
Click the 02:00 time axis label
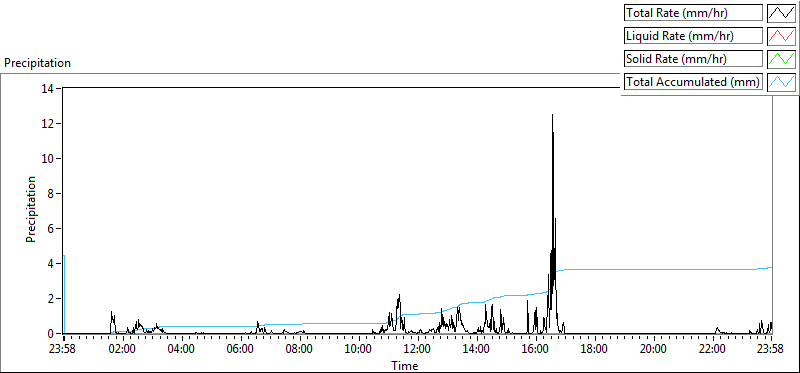[122, 350]
